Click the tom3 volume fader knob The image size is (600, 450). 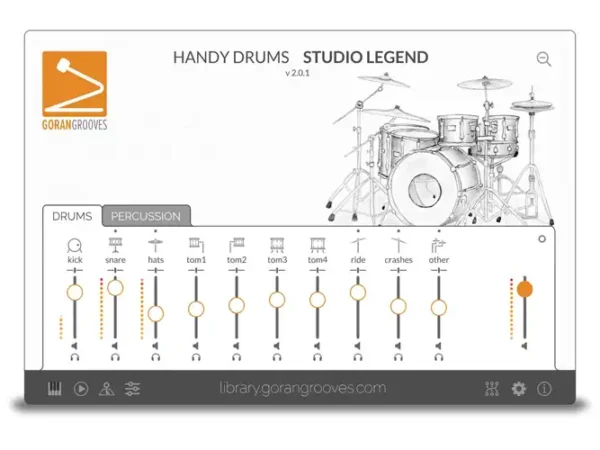point(277,300)
